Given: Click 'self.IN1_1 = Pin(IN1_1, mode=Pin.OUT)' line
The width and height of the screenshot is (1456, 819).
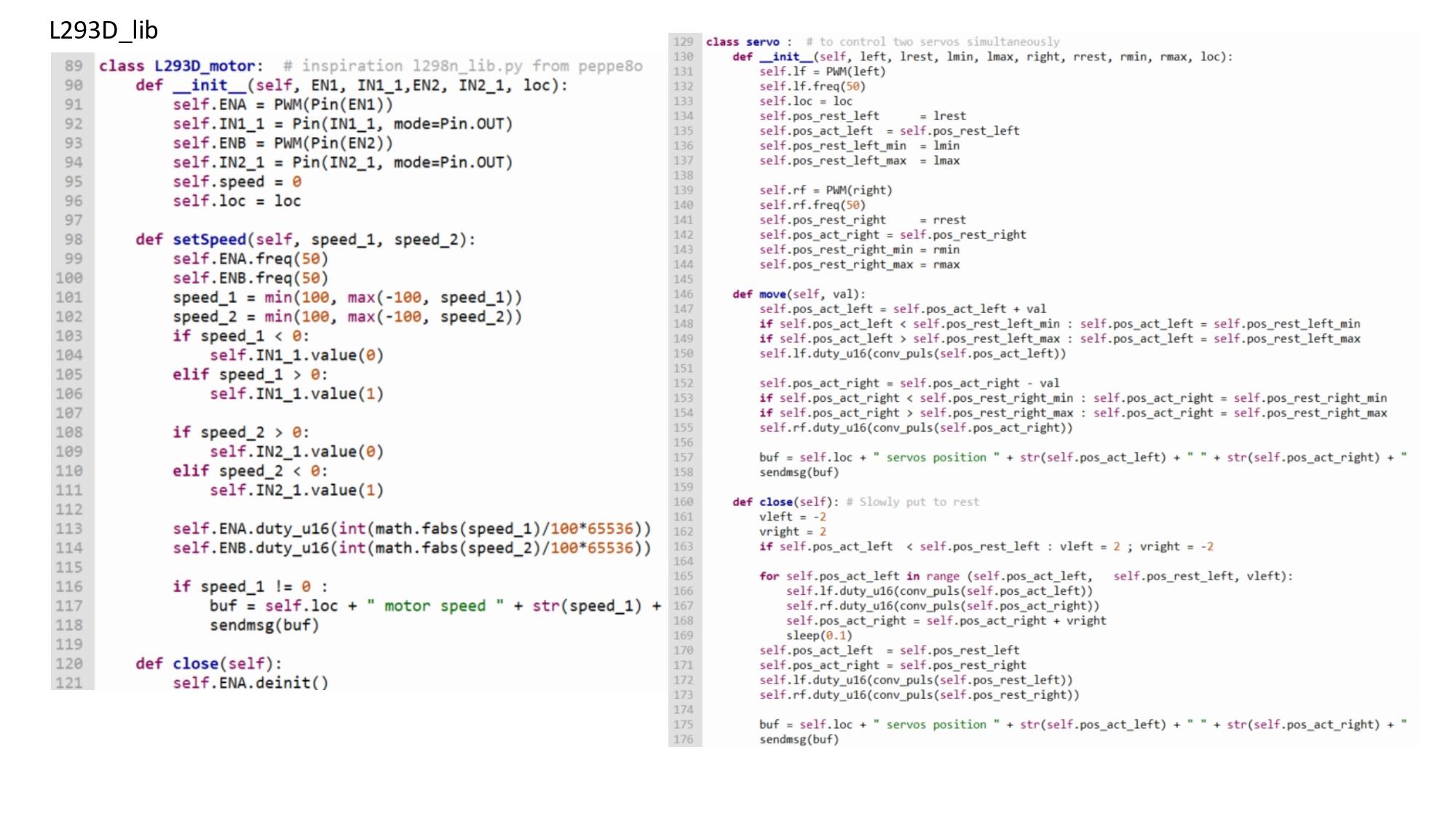Looking at the screenshot, I should (343, 124).
